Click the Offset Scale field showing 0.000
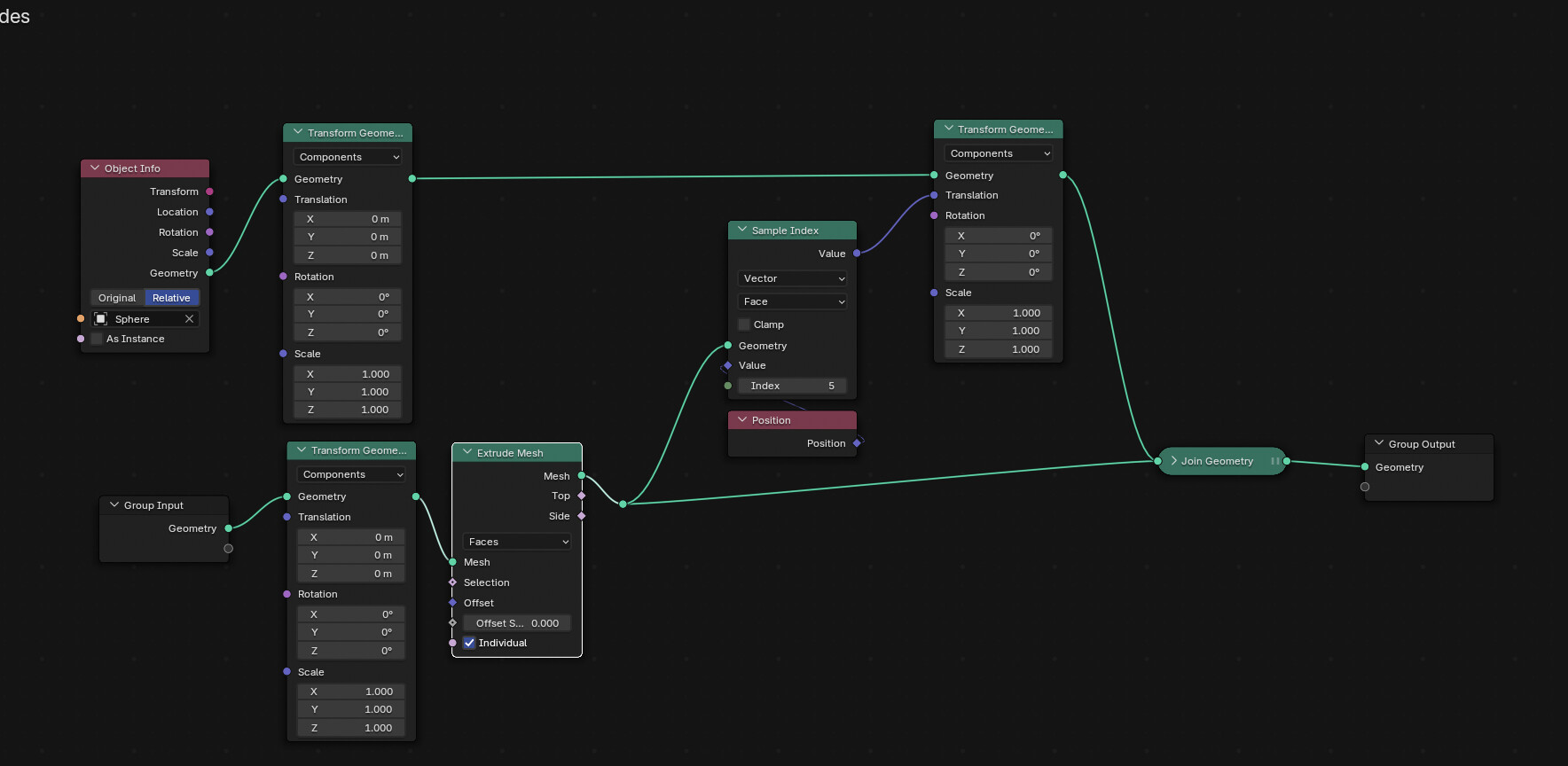 click(517, 623)
